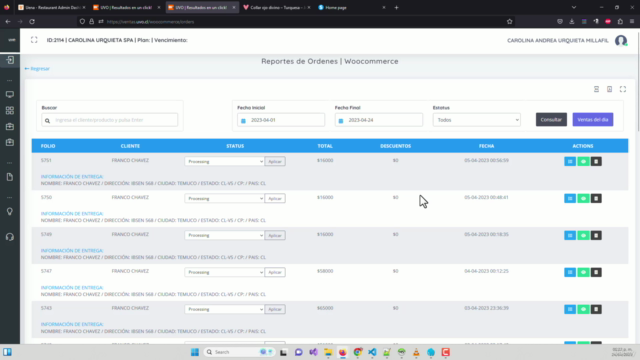Click the user avatar at top right

coord(621,40)
